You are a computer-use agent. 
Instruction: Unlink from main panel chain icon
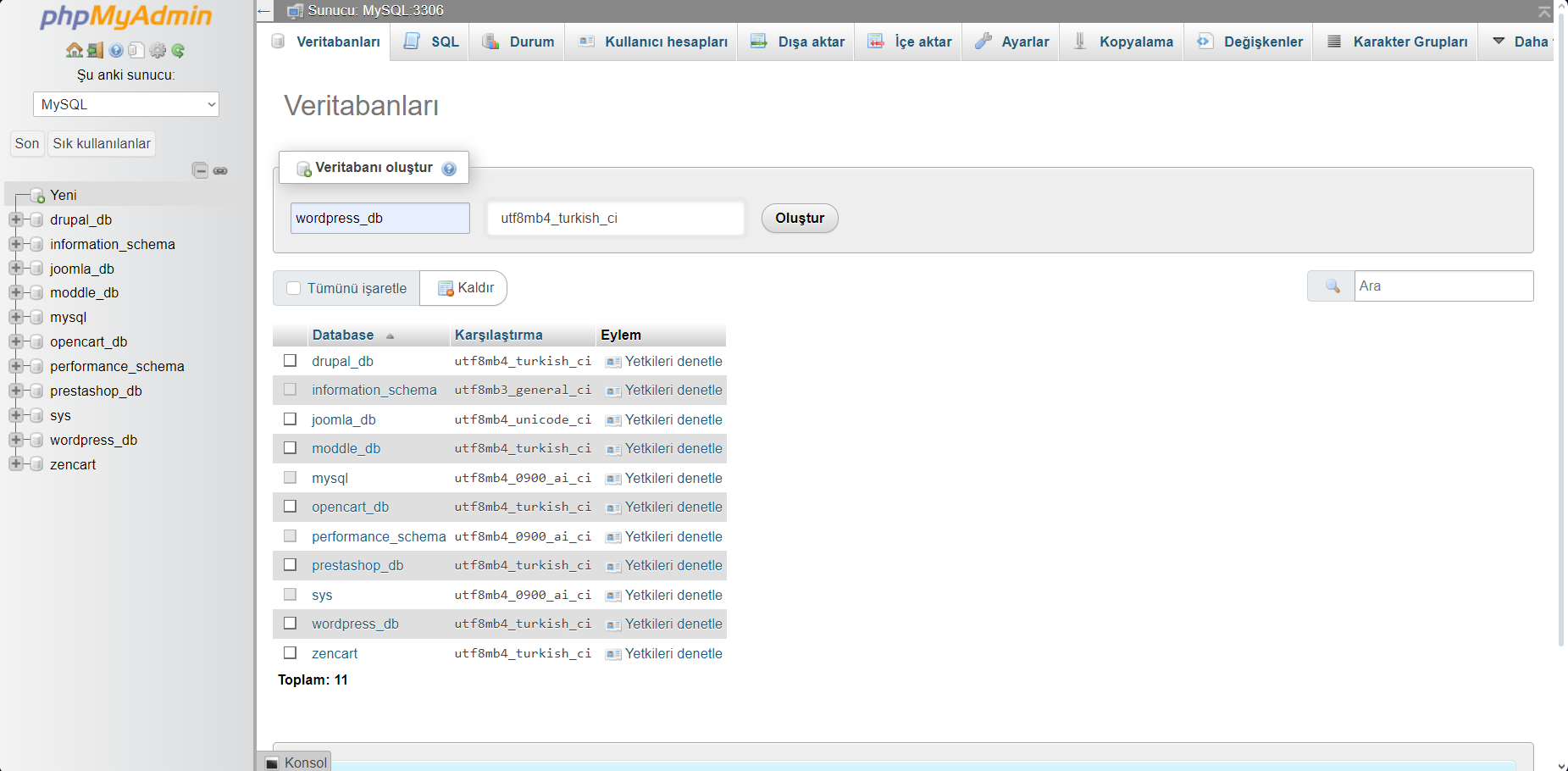pos(220,170)
